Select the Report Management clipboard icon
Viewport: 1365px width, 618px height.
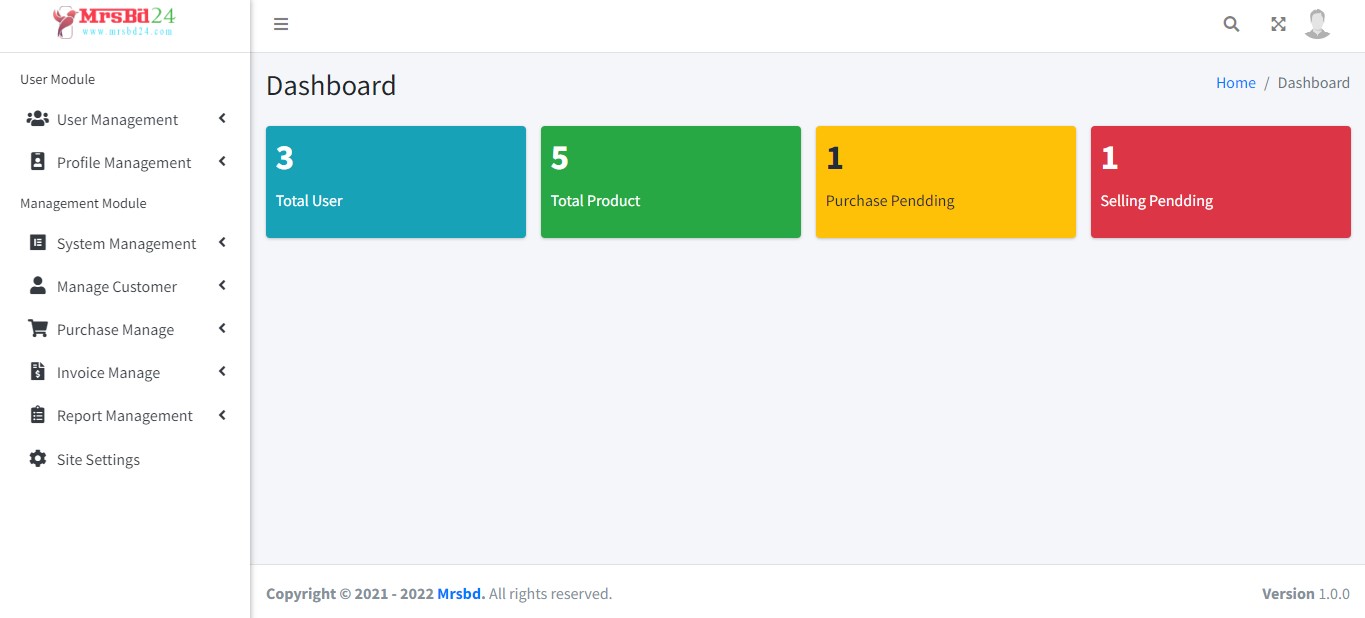point(37,414)
